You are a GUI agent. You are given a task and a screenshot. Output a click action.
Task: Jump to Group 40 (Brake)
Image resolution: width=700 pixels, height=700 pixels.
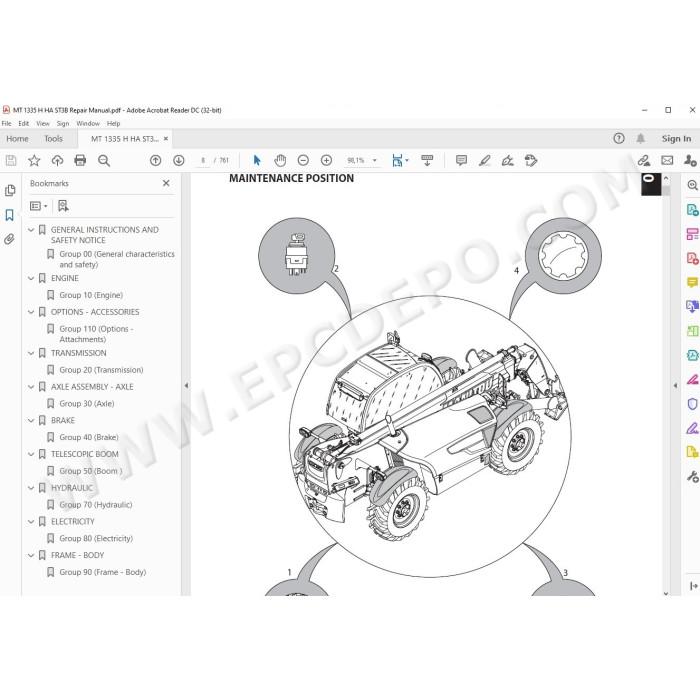coord(89,438)
